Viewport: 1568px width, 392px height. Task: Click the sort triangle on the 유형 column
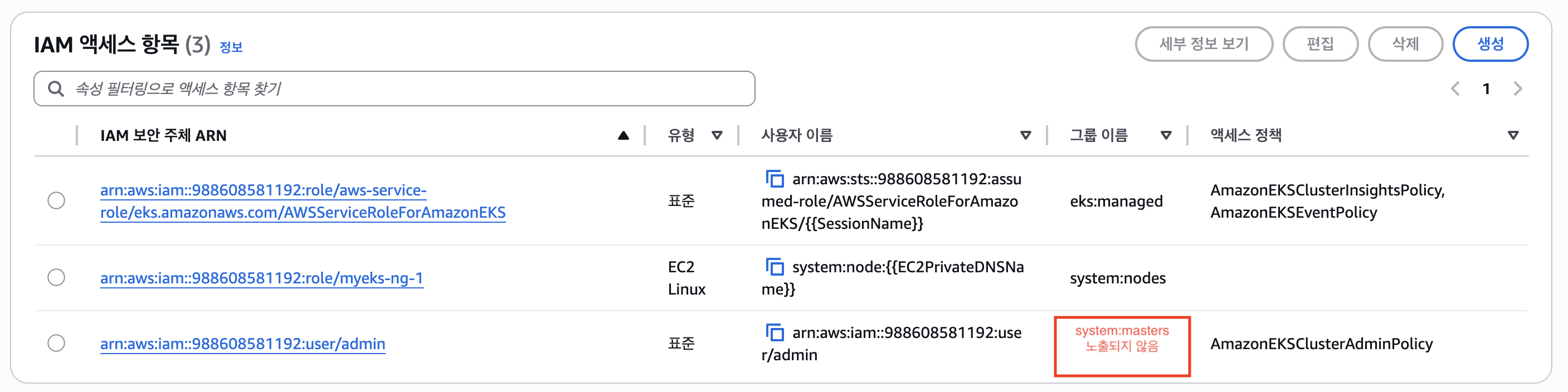[718, 135]
